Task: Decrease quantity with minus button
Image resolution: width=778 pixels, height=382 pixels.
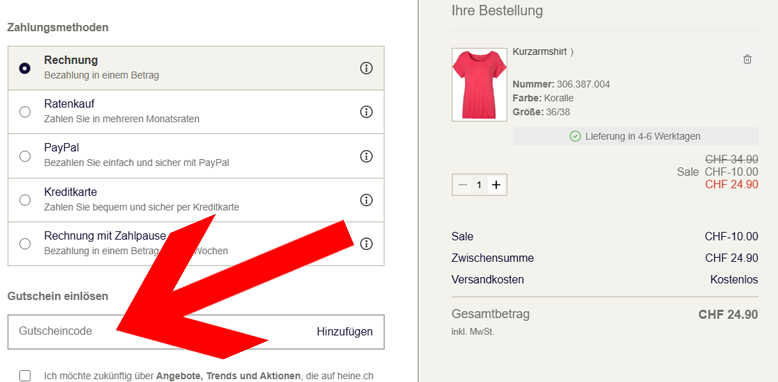Action: pos(463,185)
